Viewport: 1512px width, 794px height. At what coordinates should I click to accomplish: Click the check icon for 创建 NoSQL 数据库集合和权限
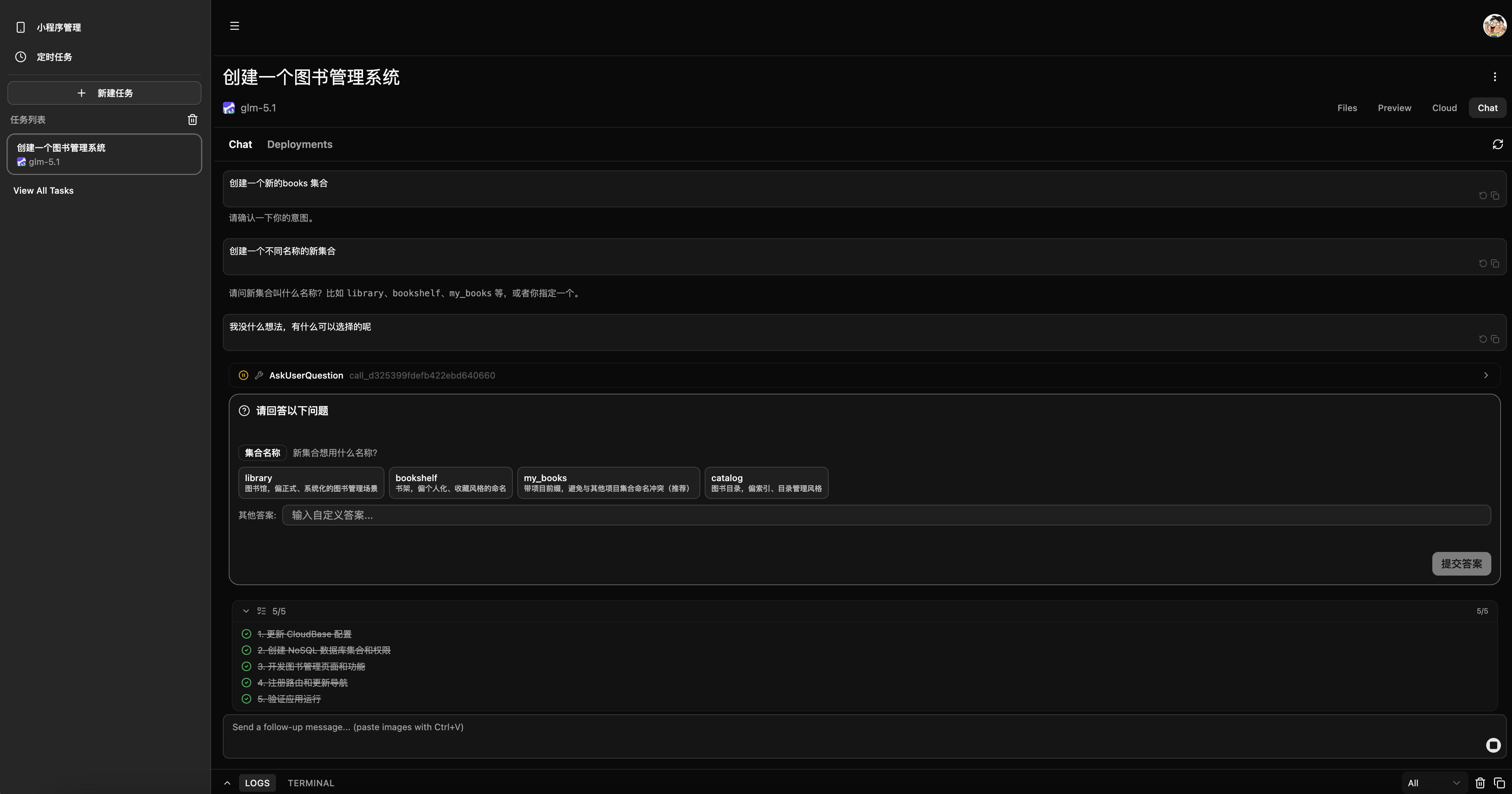pos(246,650)
